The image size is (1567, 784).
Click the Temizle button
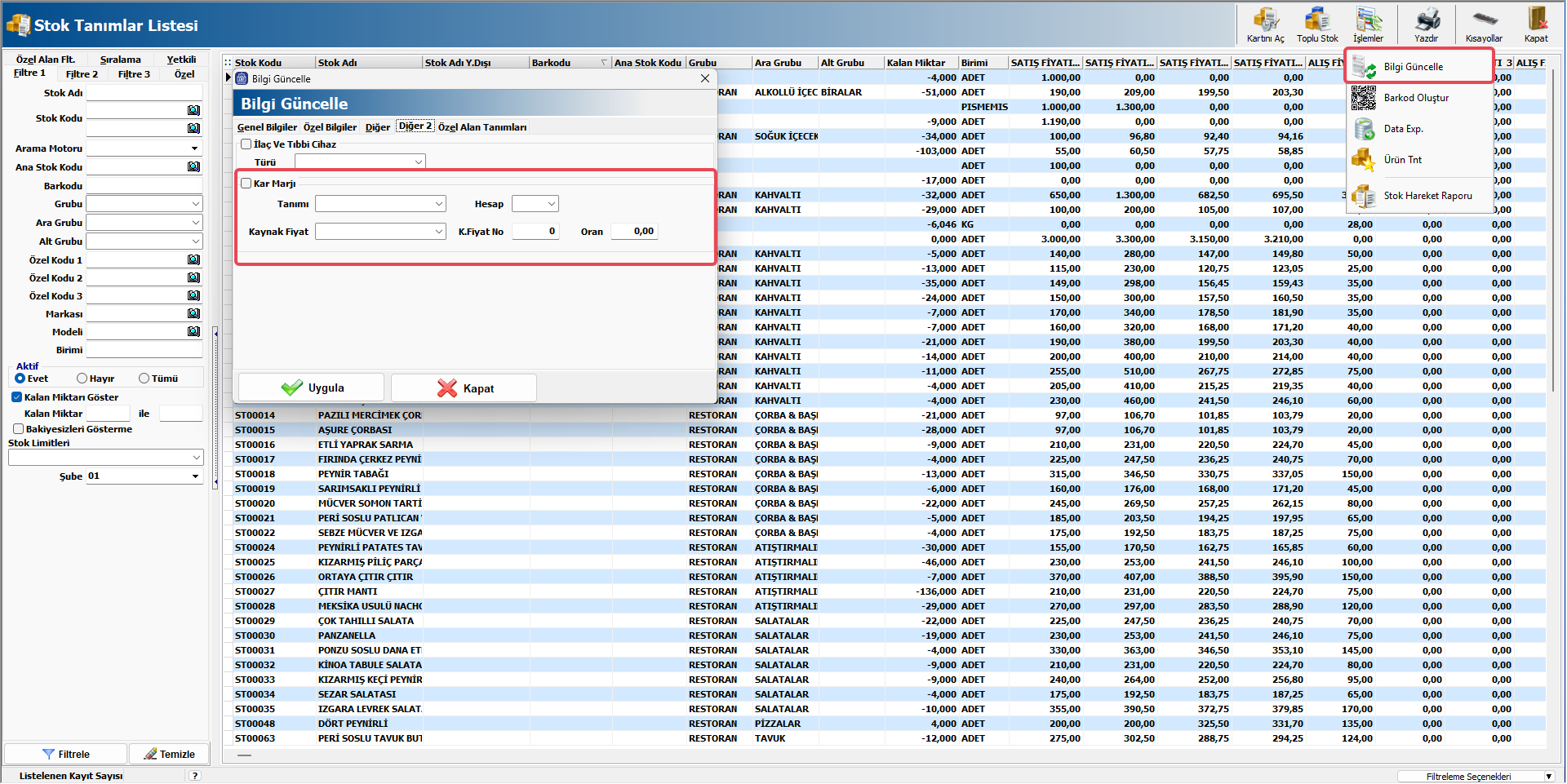point(169,754)
